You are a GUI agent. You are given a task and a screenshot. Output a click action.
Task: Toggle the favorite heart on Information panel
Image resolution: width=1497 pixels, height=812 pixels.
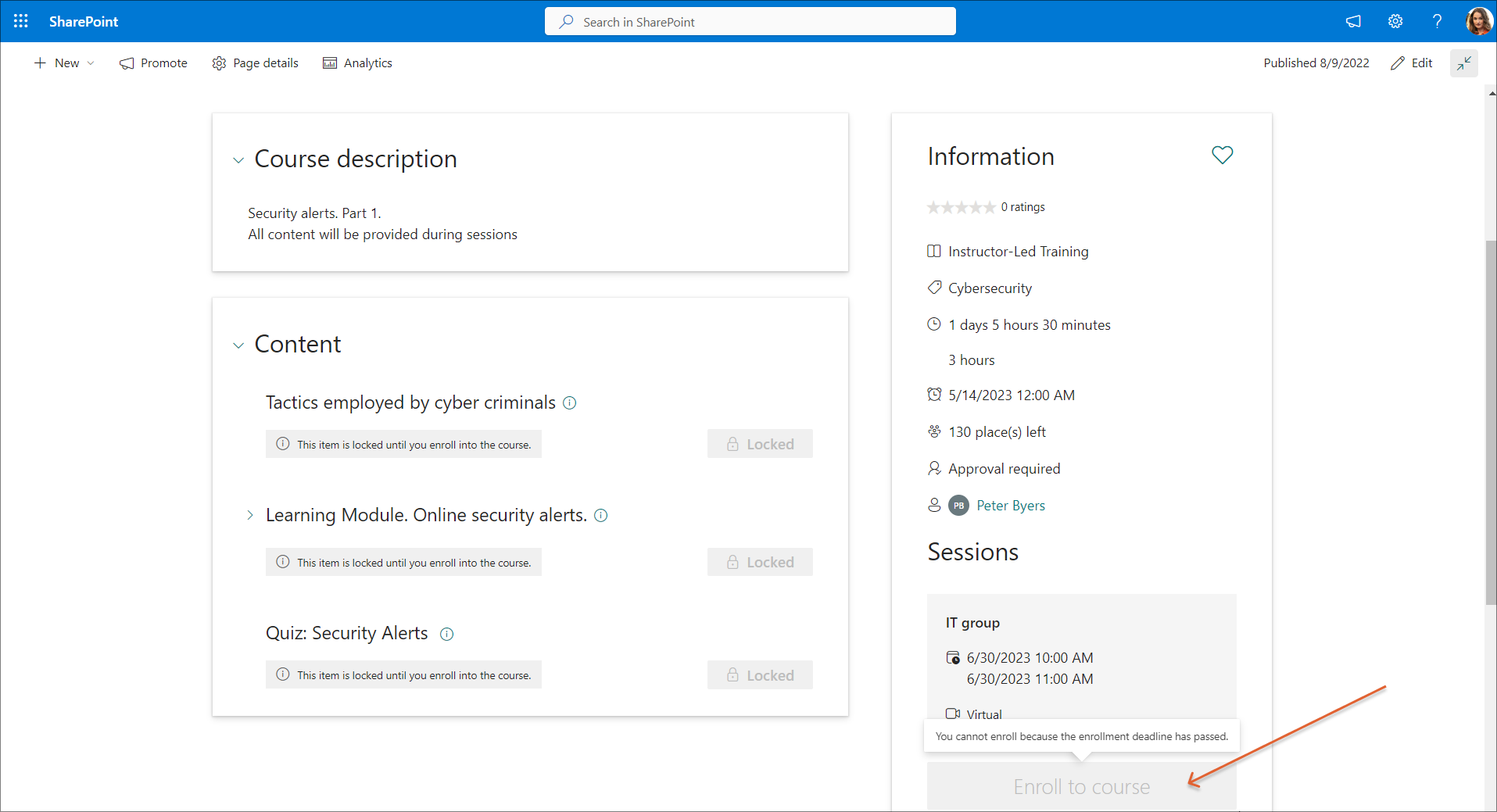1222,155
